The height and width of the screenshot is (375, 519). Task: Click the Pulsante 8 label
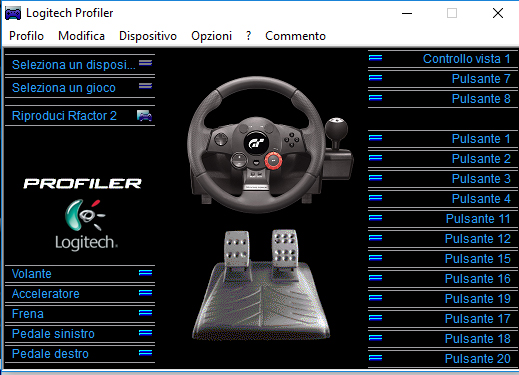(x=481, y=99)
